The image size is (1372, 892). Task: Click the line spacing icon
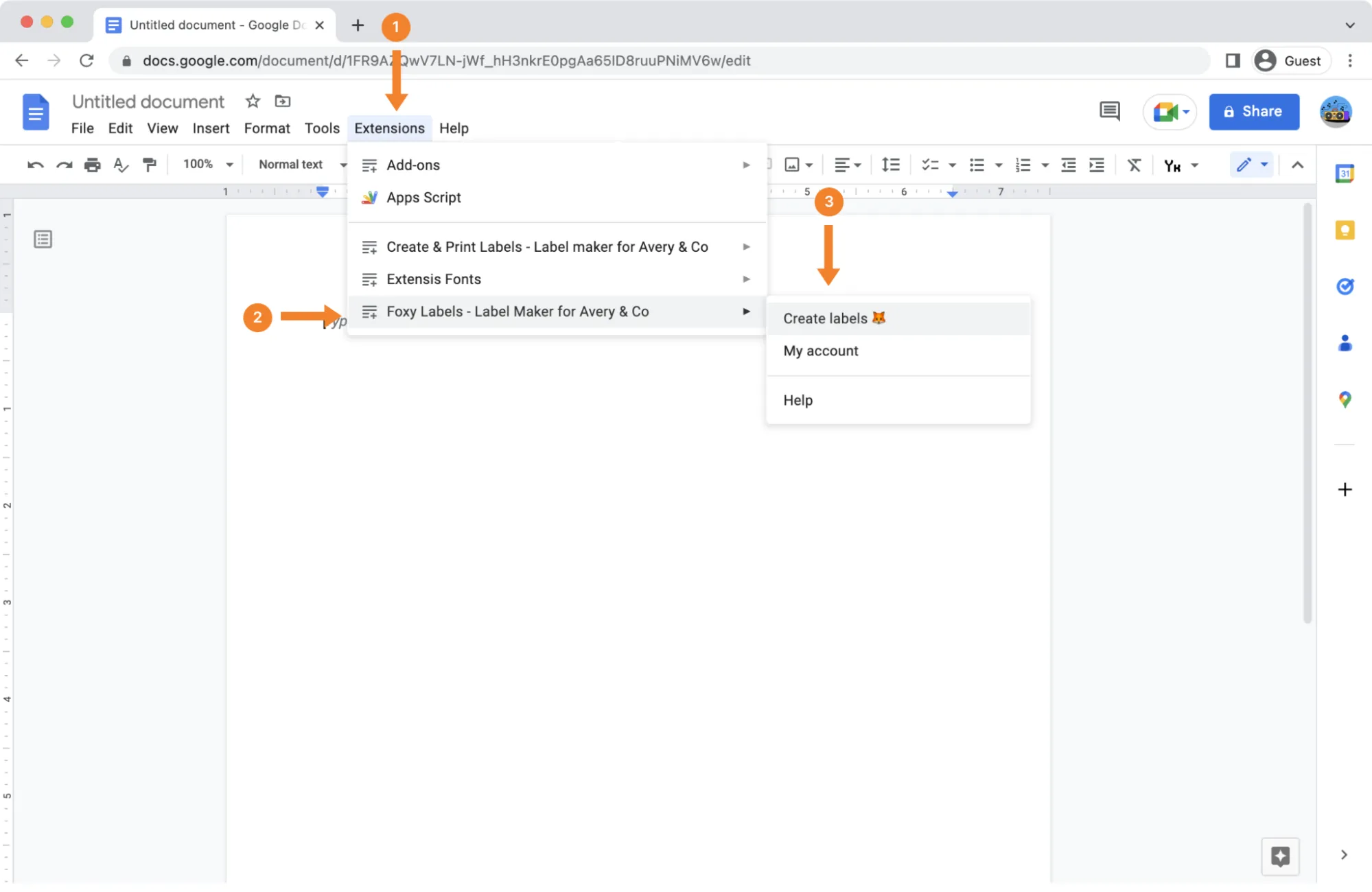[890, 165]
